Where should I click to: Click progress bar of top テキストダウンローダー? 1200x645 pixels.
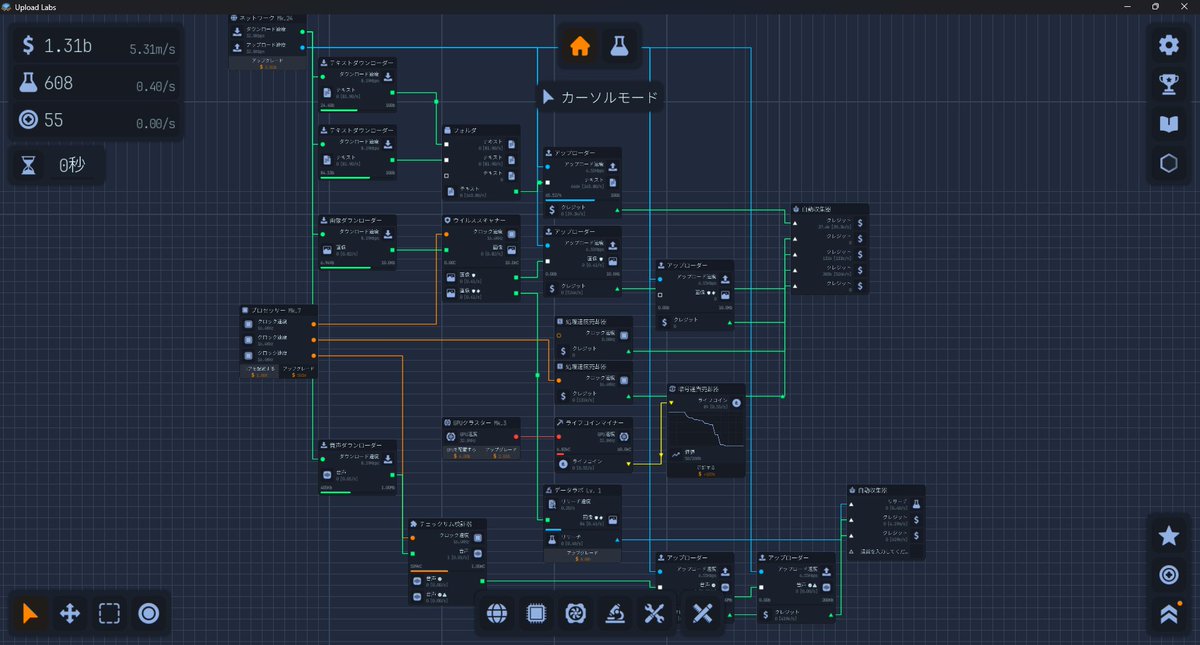pyautogui.click(x=357, y=110)
